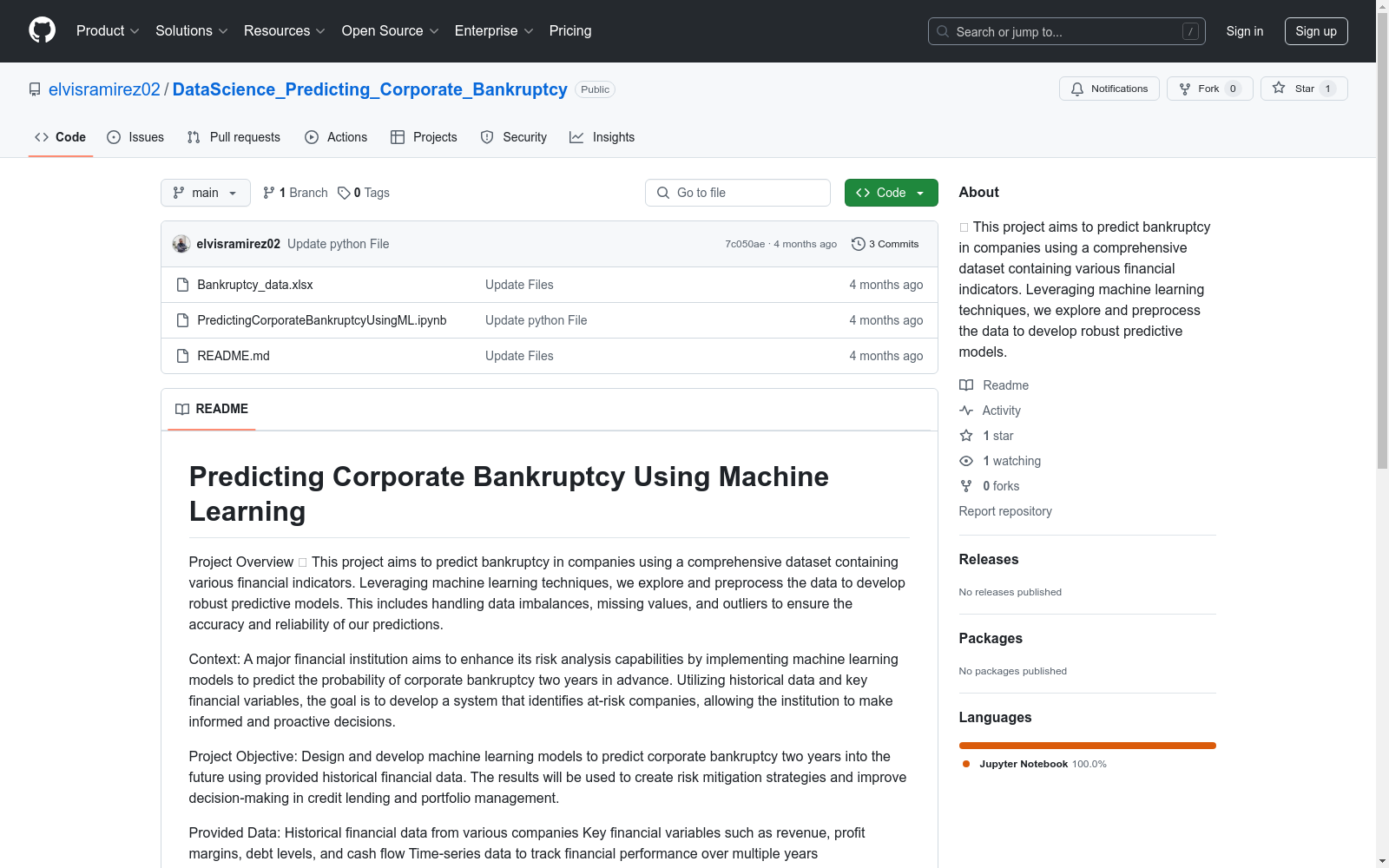Open elvisramirez02 owner profile link
Viewport: 1389px width, 868px height.
(104, 89)
